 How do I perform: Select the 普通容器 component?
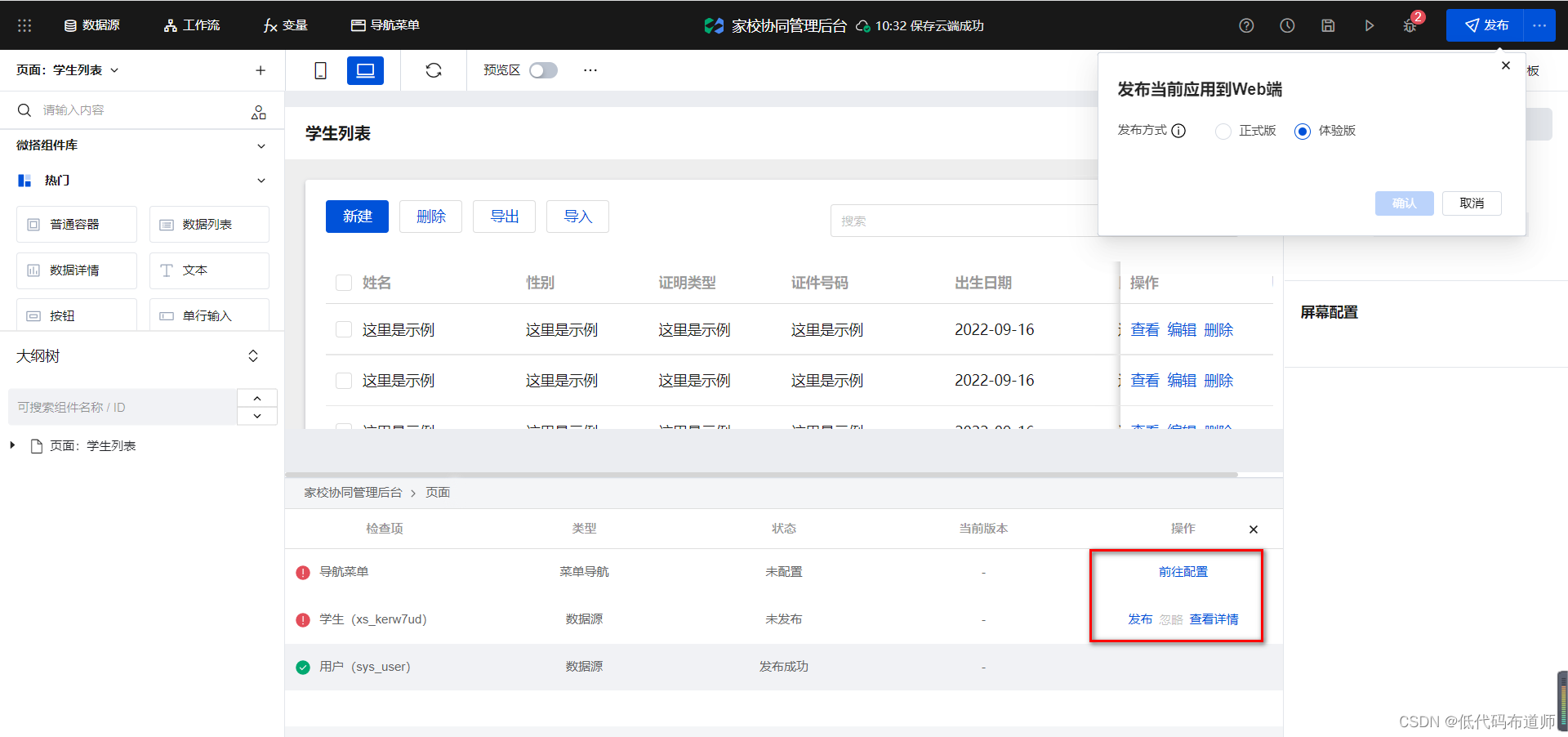pos(77,224)
